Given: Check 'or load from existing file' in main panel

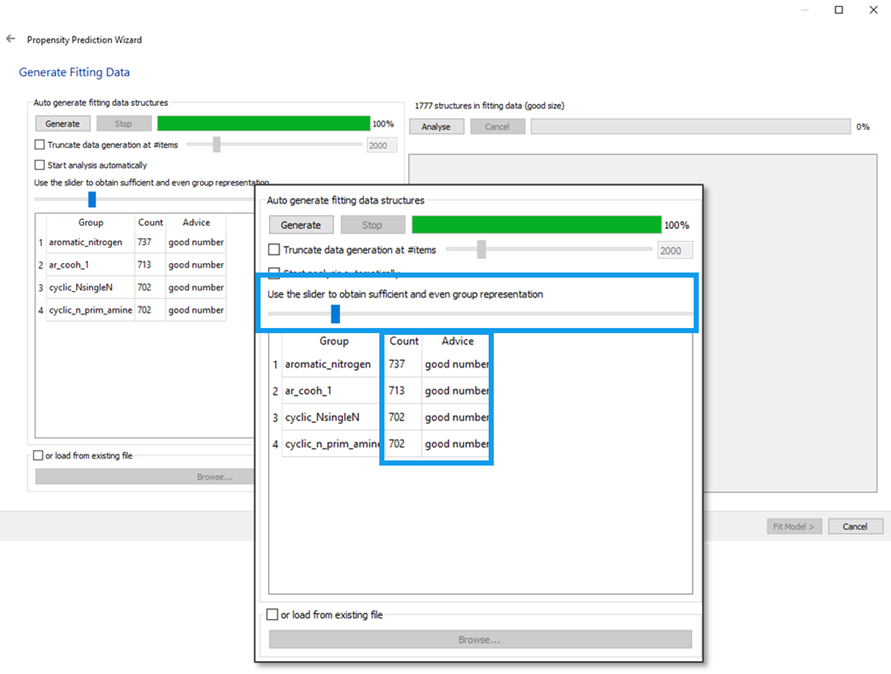Looking at the screenshot, I should [39, 456].
